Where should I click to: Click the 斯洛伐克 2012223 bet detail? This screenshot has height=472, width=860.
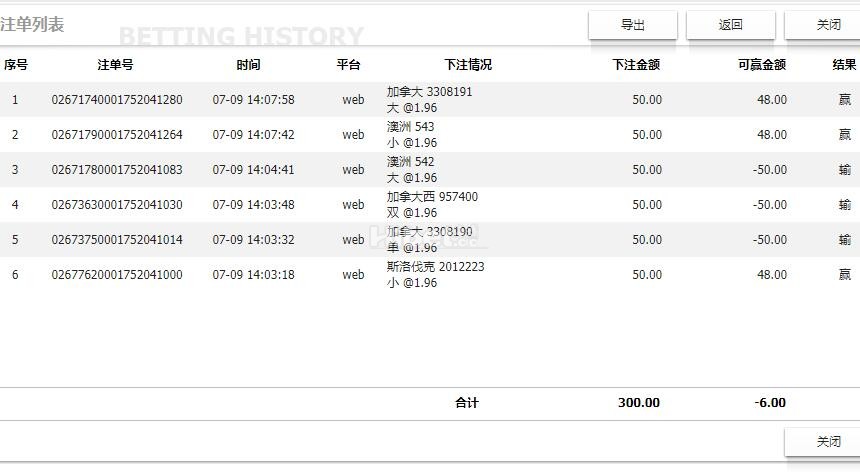pyautogui.click(x=435, y=267)
